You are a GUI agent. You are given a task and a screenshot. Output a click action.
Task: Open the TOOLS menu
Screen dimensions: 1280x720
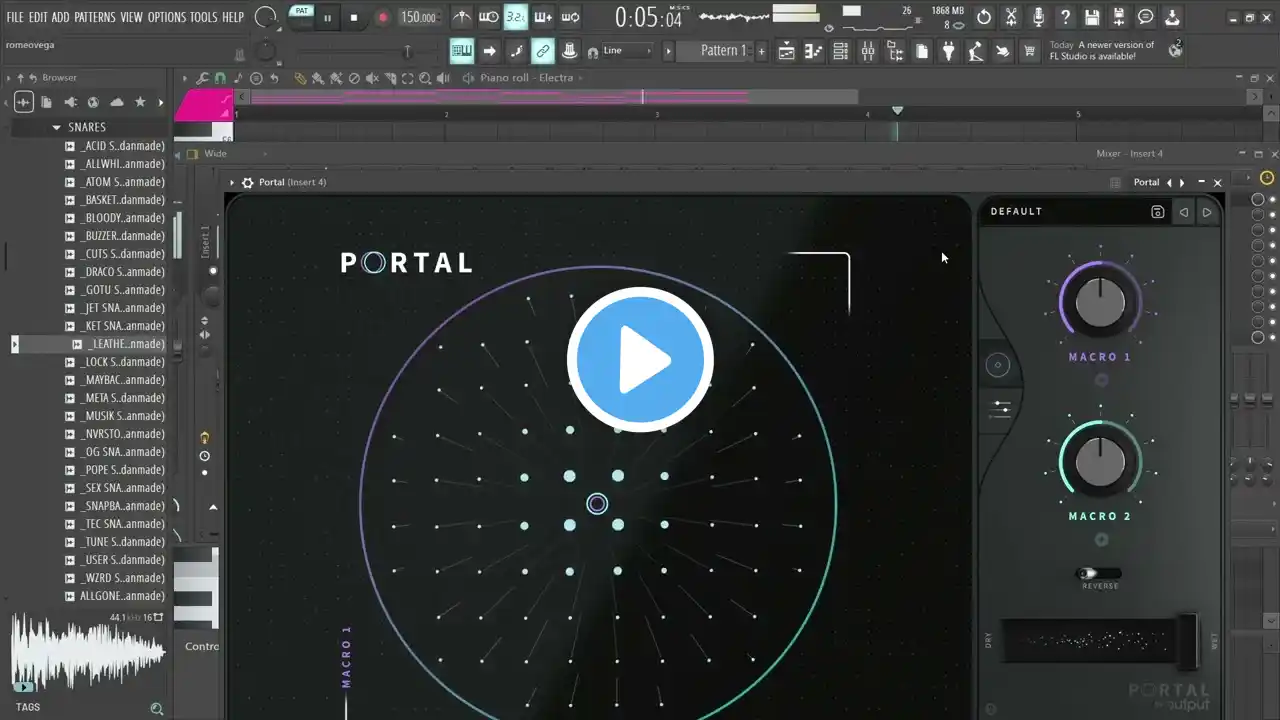(x=203, y=17)
